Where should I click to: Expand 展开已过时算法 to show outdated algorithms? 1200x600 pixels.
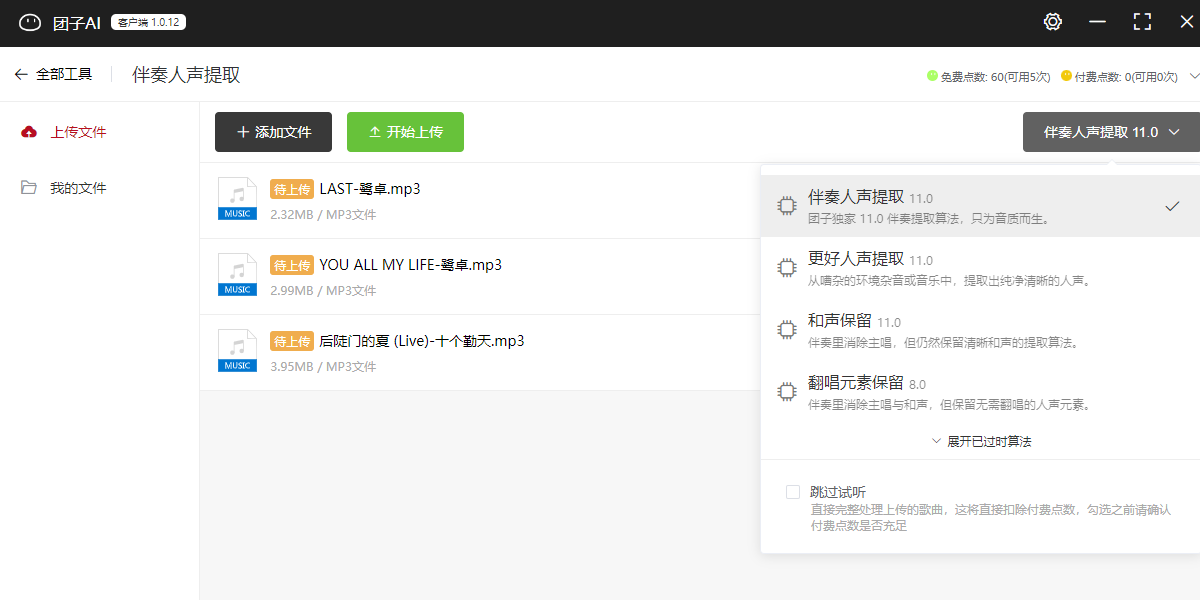coord(981,441)
